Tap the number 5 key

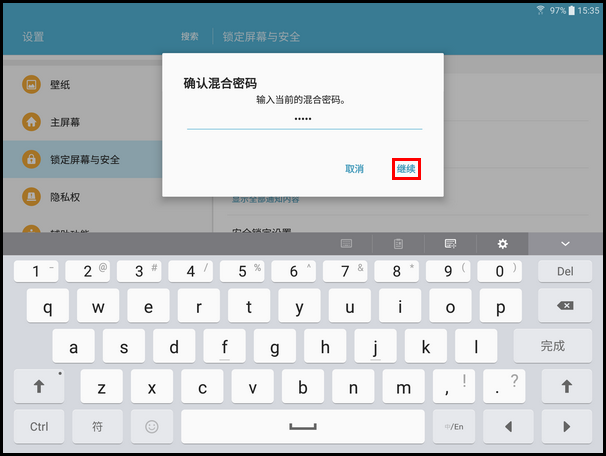[x=242, y=271]
